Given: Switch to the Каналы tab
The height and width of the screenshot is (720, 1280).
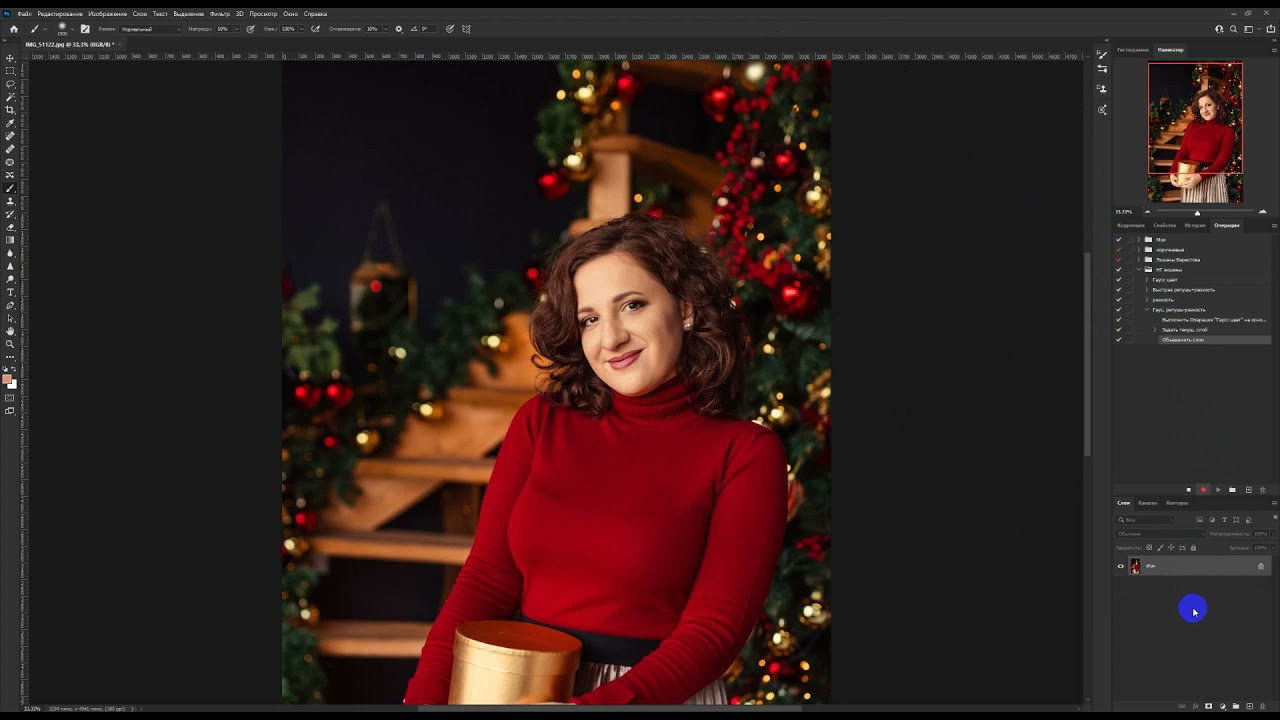Looking at the screenshot, I should click(1147, 503).
